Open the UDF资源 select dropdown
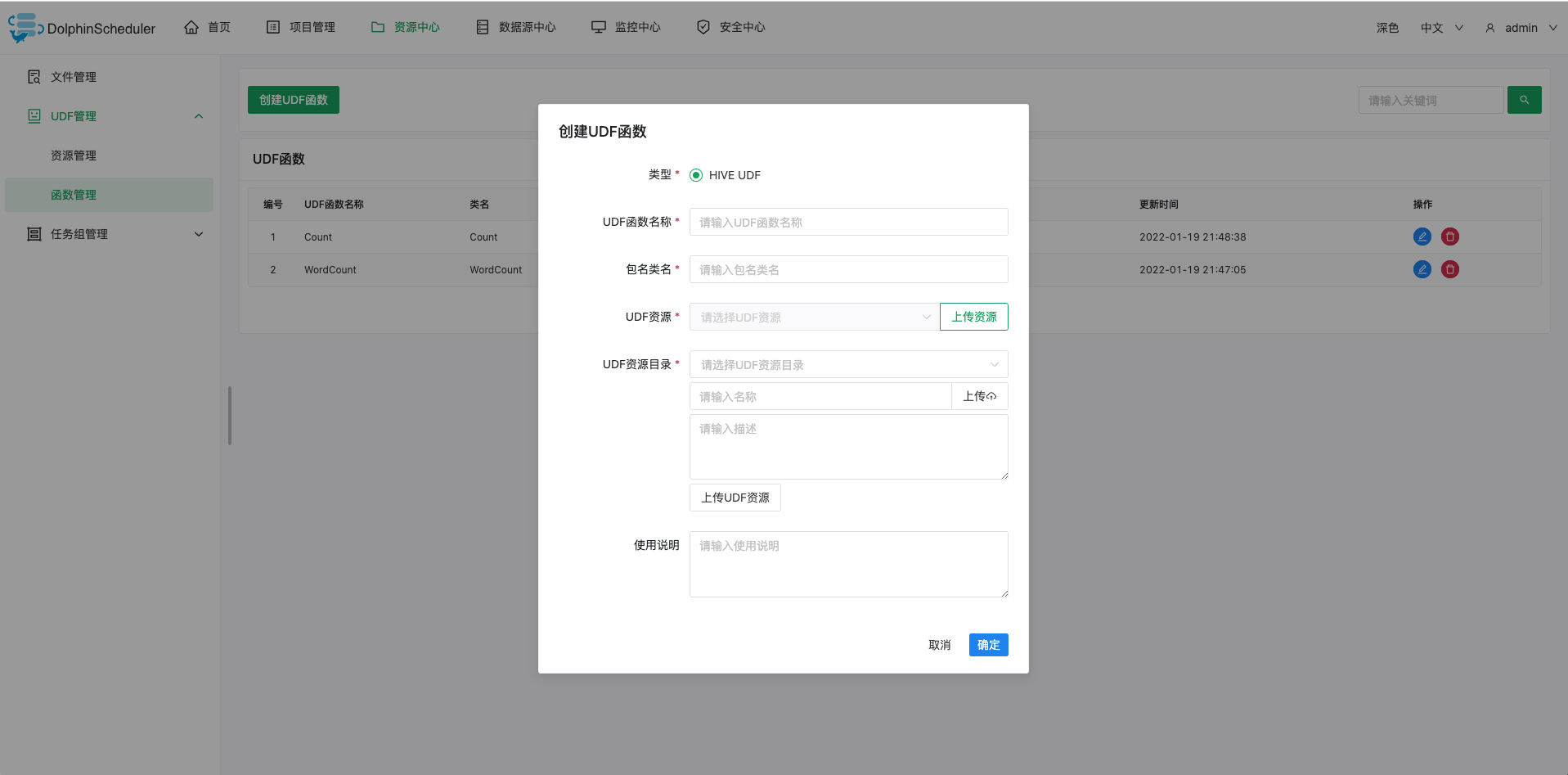The image size is (1568, 775). pyautogui.click(x=815, y=317)
